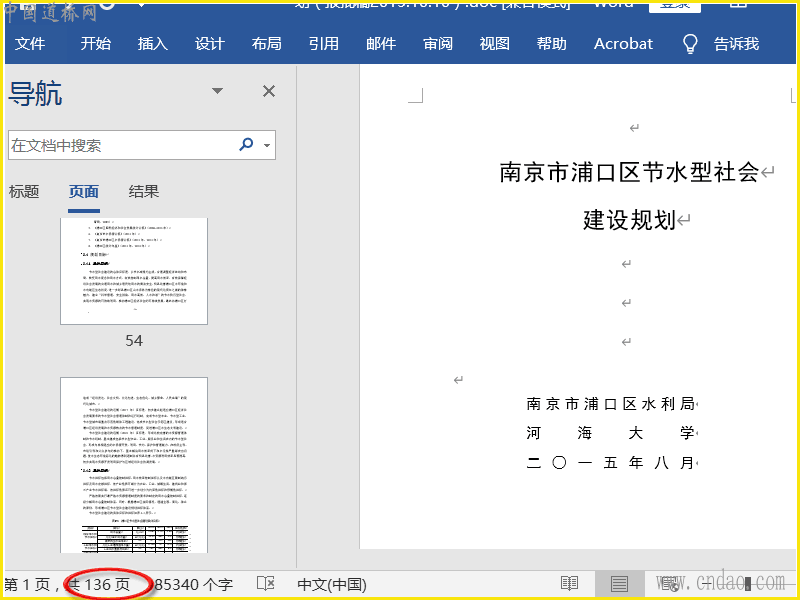Screen dimensions: 800x600
Task: Click 南京市浦口区水利局 text line
Action: point(611,404)
